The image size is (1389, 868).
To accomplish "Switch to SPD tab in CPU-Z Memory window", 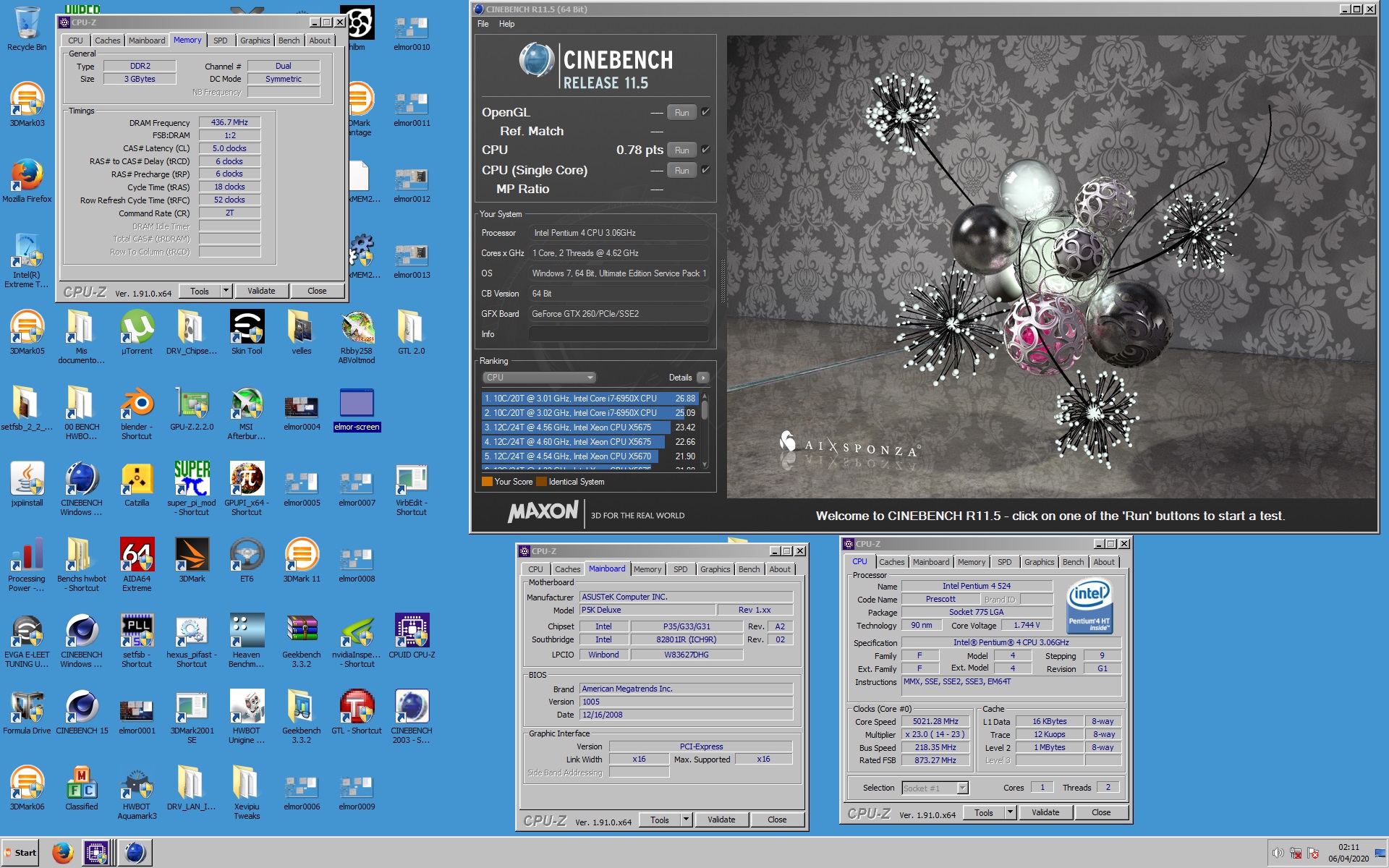I will (x=221, y=41).
